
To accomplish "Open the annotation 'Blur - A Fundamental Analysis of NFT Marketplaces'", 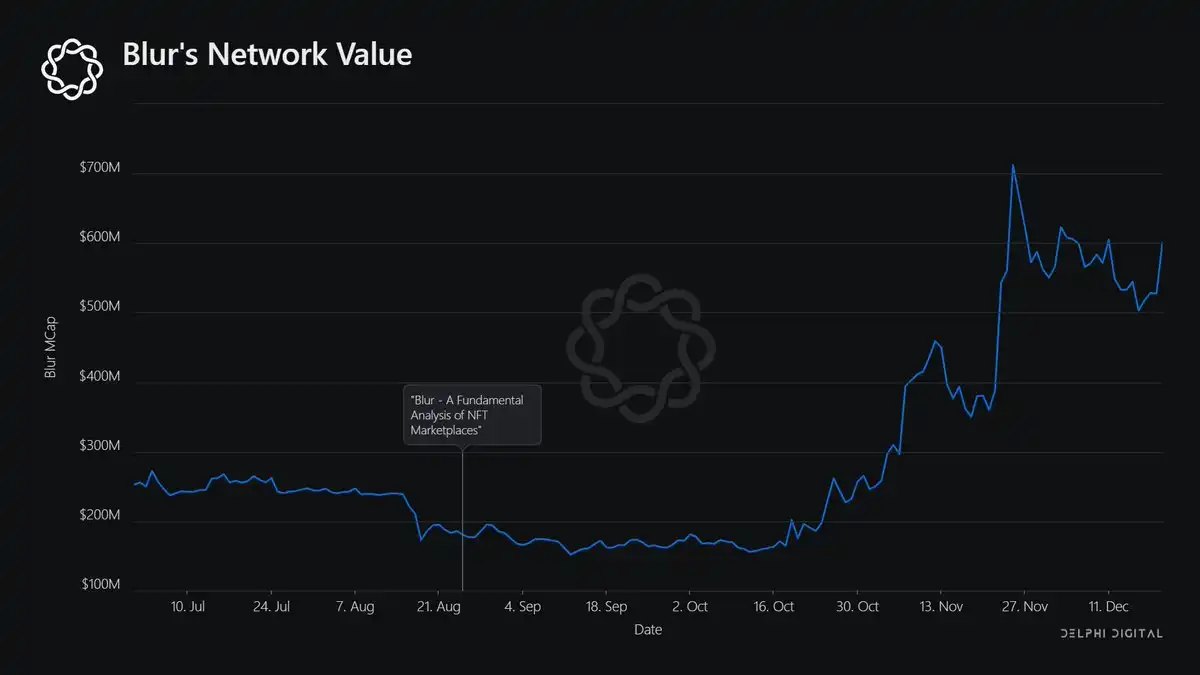I will [x=471, y=414].
